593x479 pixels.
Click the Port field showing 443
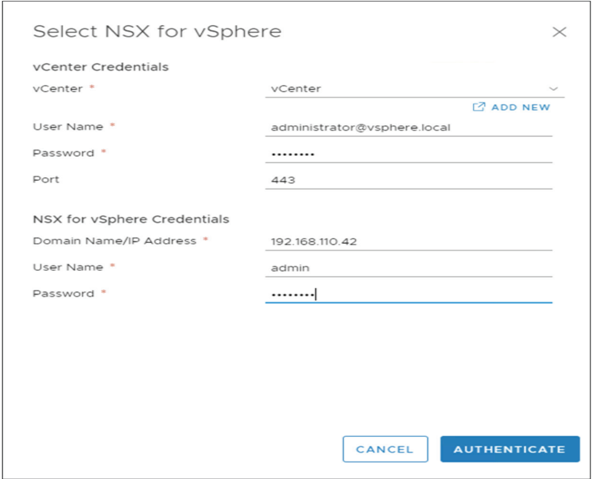coord(408,180)
